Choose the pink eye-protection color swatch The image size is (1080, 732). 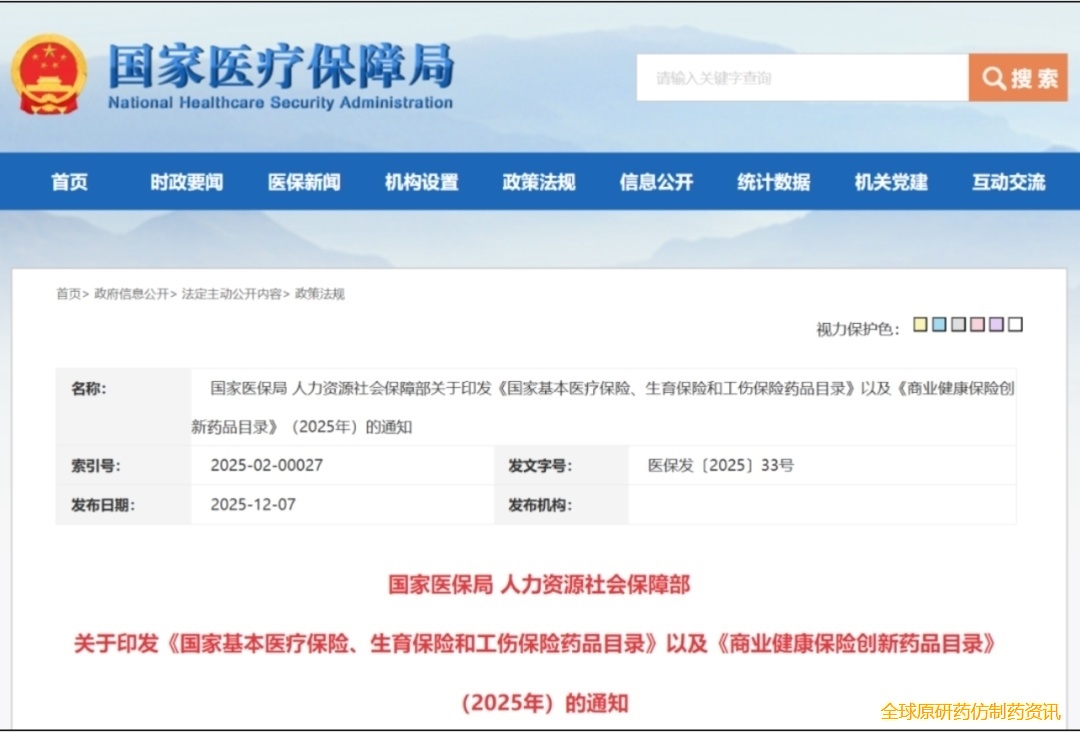(x=977, y=325)
